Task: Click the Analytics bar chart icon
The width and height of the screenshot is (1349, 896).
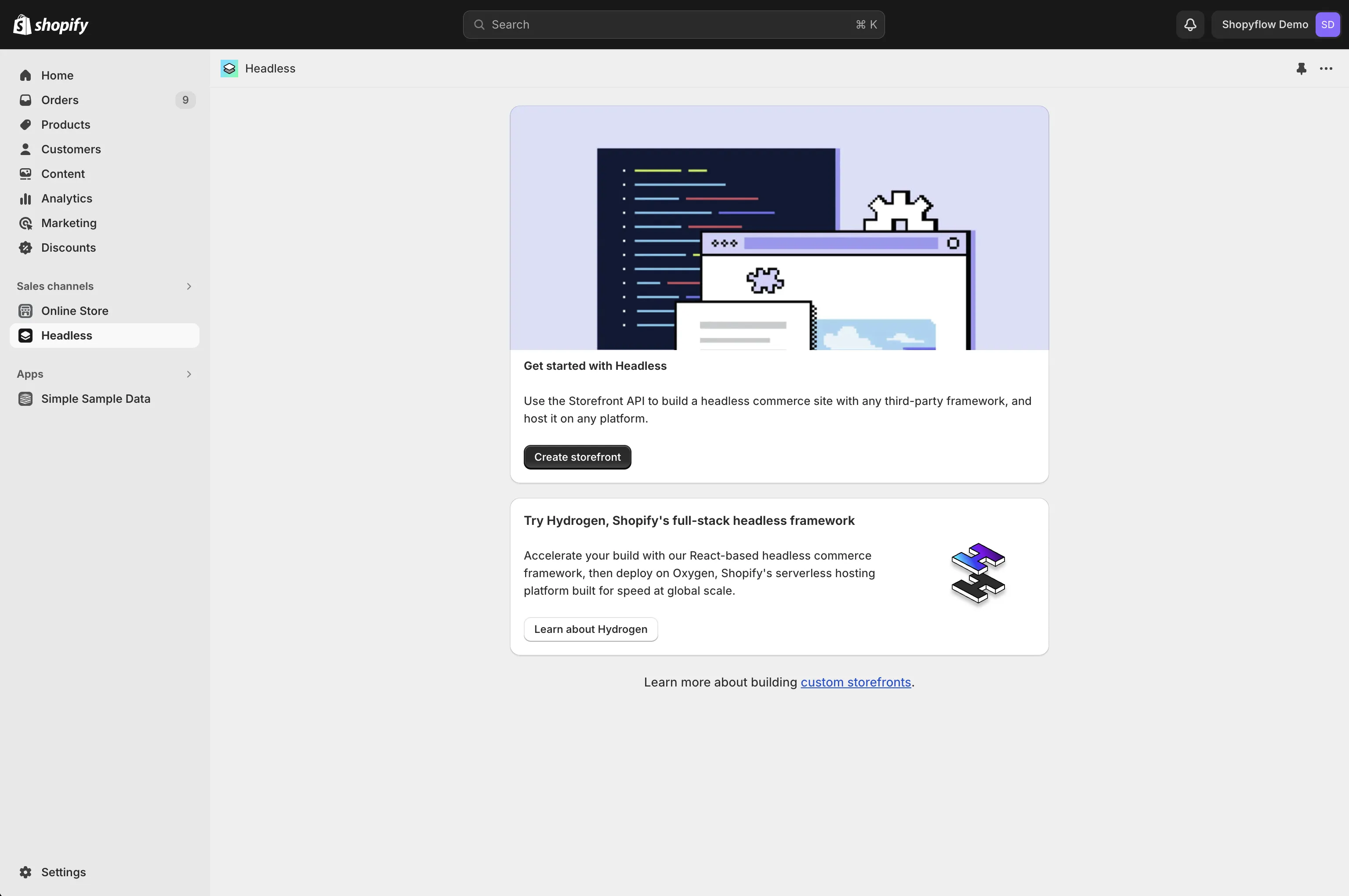Action: [x=25, y=198]
